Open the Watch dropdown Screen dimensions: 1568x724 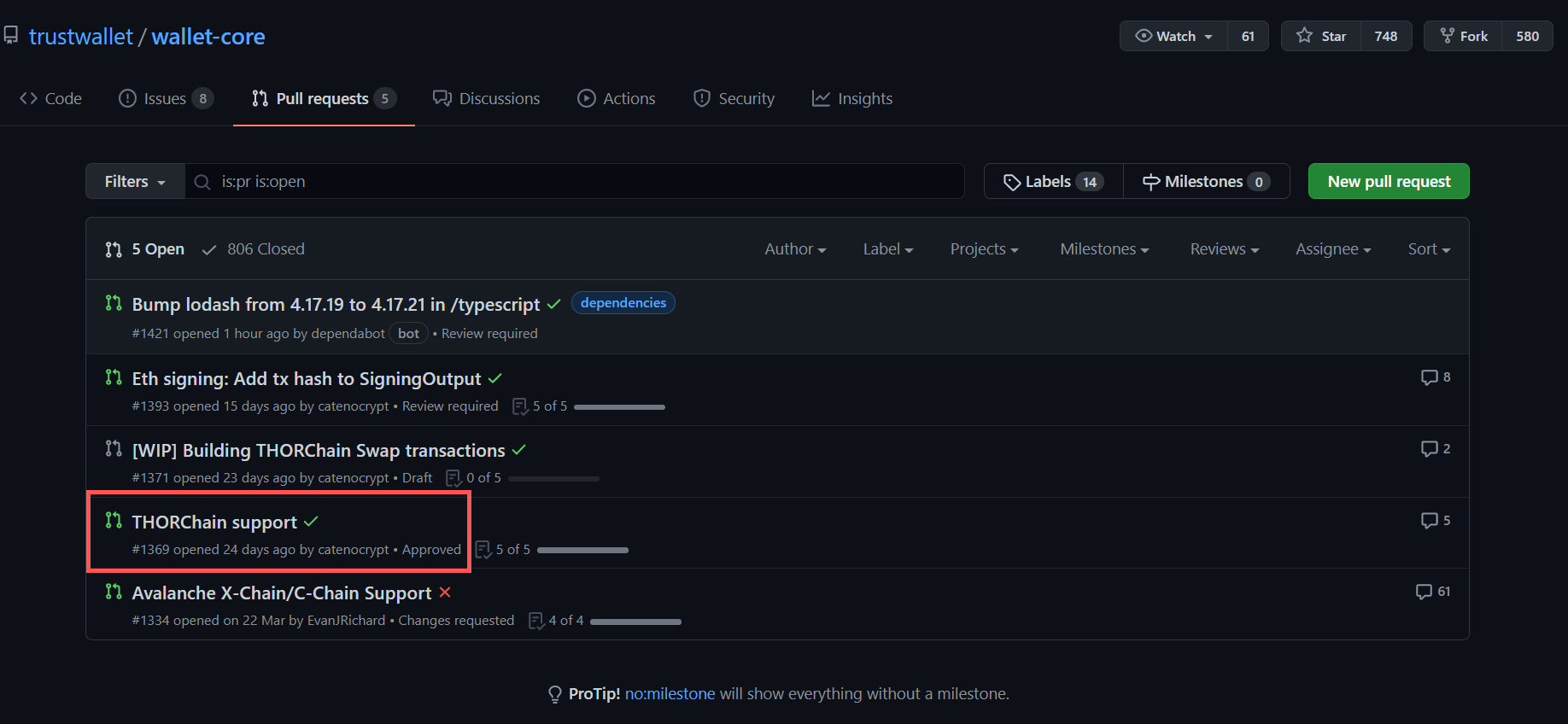click(x=1173, y=36)
